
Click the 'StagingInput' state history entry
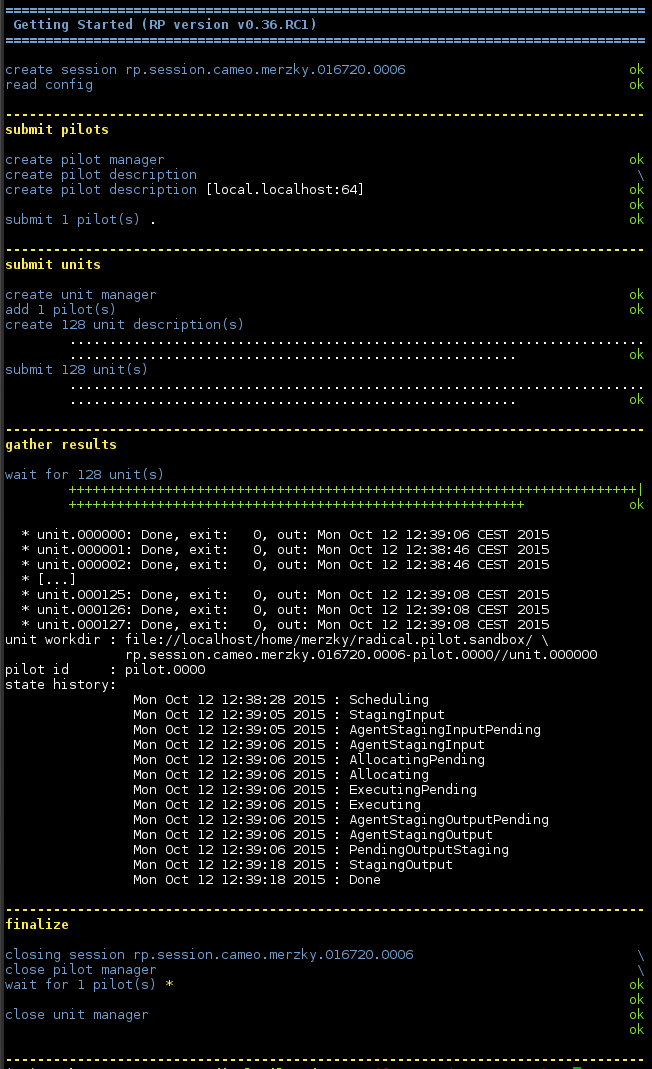pyautogui.click(x=289, y=714)
